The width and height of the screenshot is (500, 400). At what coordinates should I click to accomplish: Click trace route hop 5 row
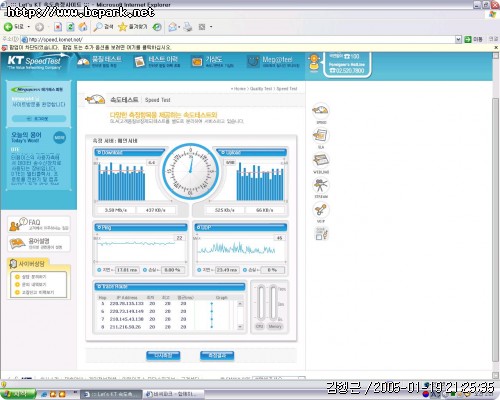(167, 304)
